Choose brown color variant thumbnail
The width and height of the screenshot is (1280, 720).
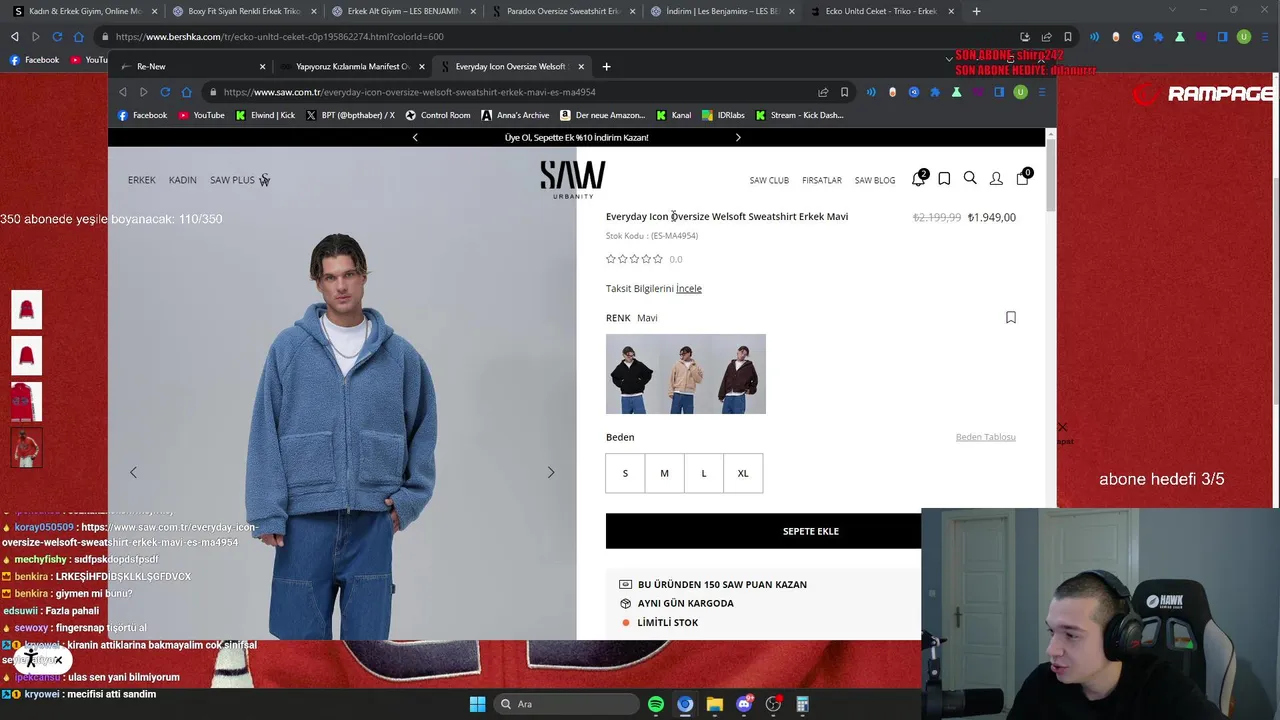click(740, 374)
